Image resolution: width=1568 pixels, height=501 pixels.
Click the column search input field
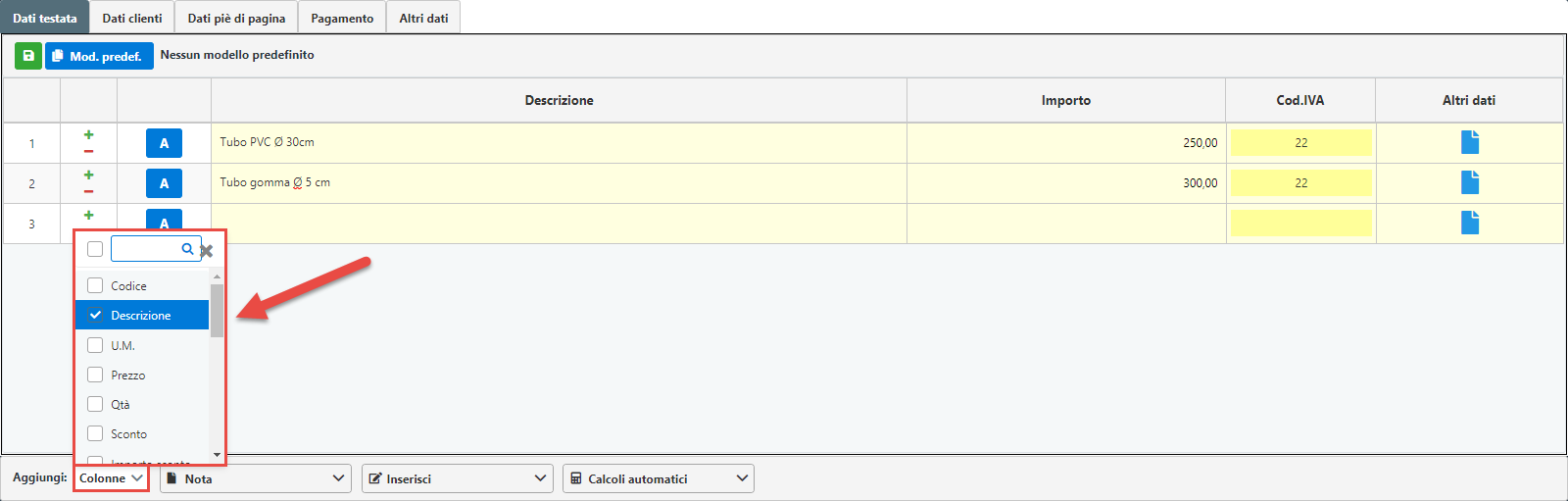pyautogui.click(x=147, y=249)
